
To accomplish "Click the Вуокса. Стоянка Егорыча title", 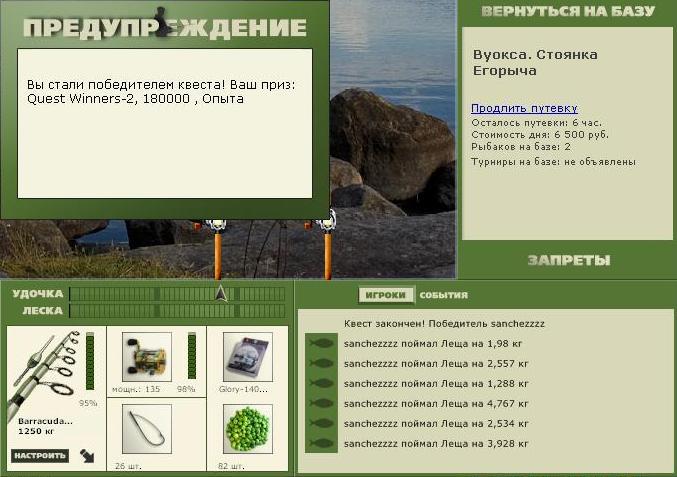I will (x=535, y=63).
